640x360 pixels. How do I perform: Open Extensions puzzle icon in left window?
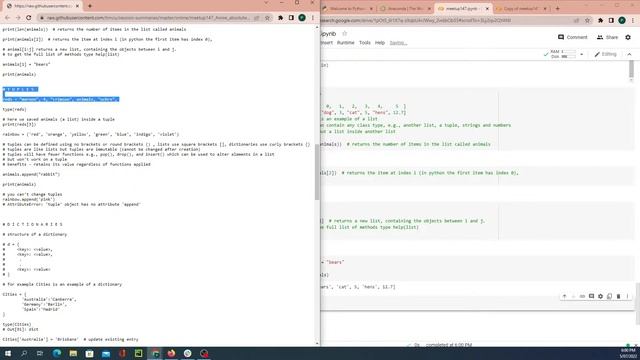pos(280,18)
